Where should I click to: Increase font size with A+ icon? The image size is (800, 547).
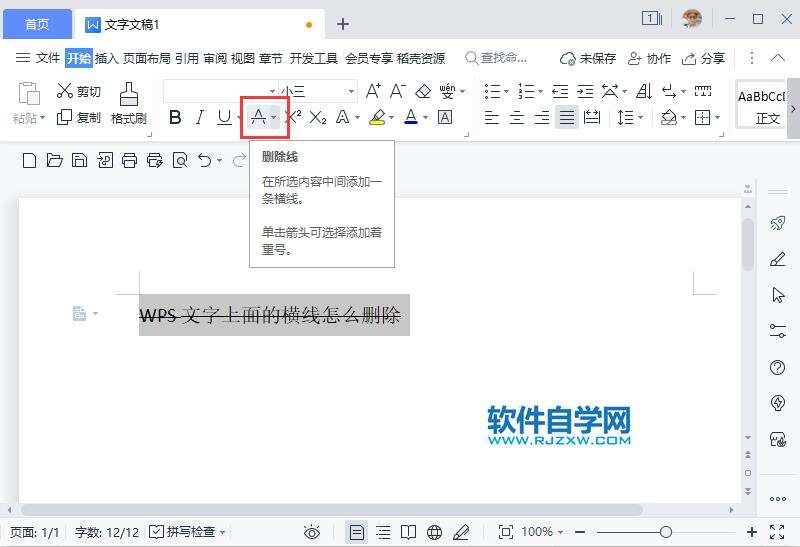coord(373,91)
